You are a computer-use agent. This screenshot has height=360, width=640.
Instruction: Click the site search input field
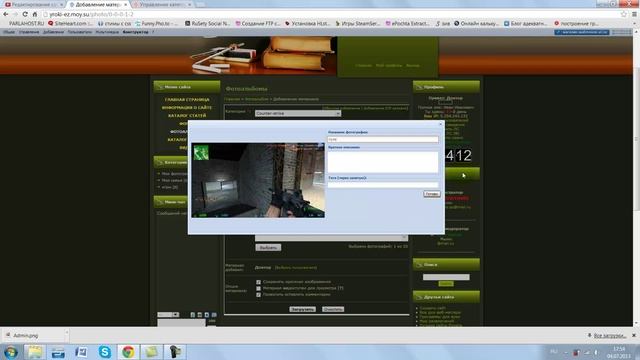click(446, 277)
